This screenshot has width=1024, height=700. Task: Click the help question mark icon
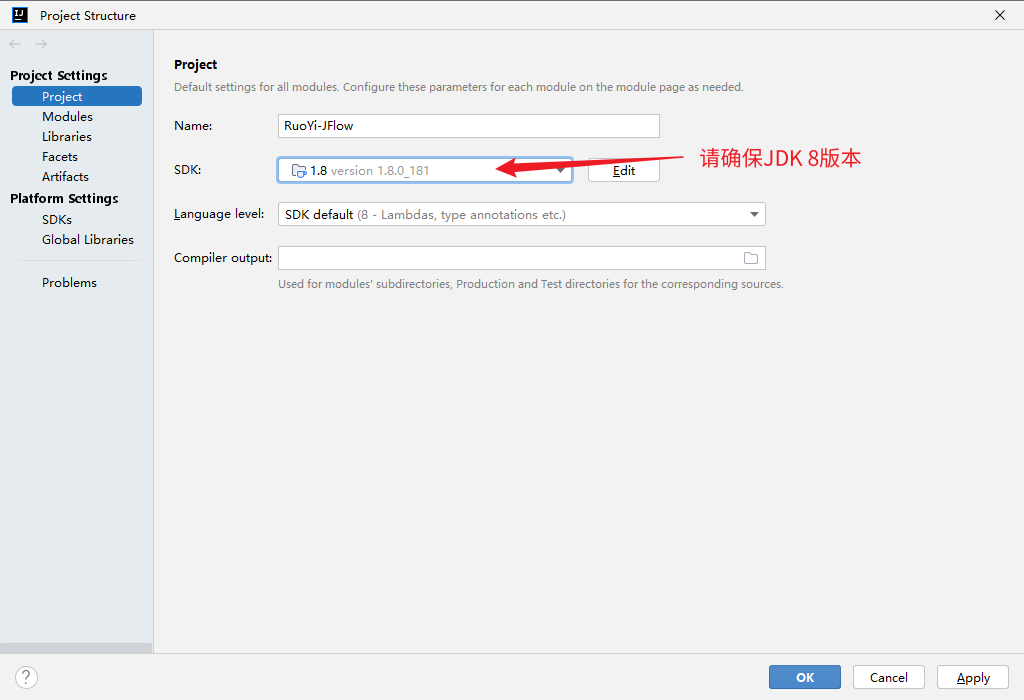(27, 677)
